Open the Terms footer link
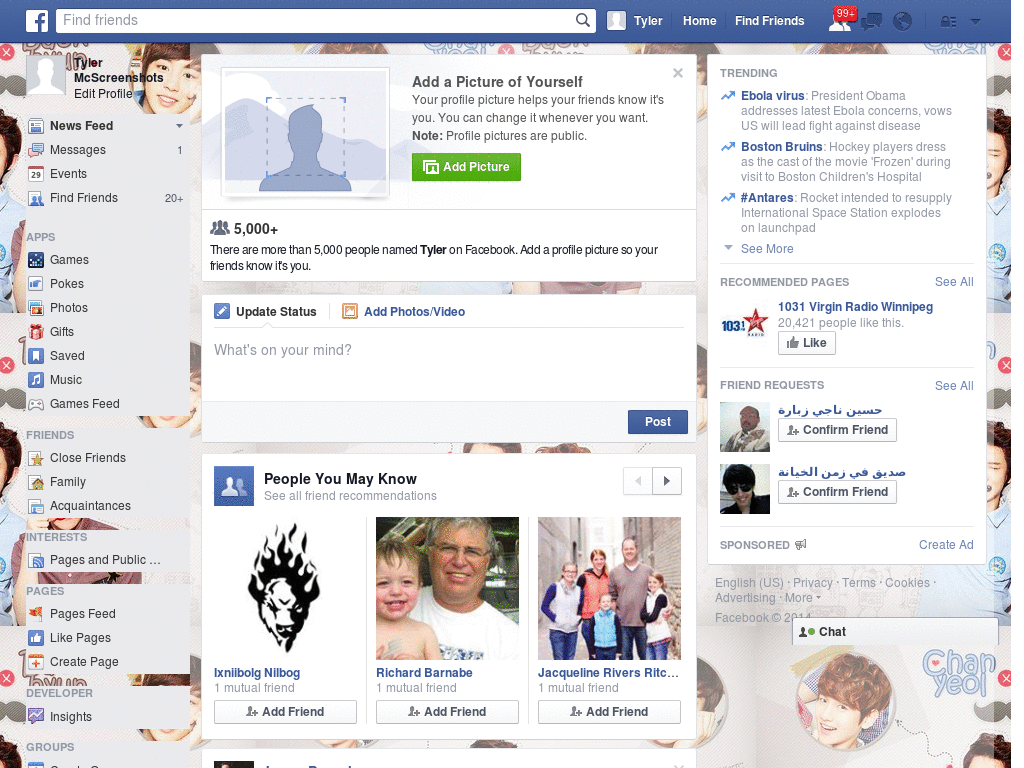Image resolution: width=1024 pixels, height=768 pixels. [x=858, y=583]
